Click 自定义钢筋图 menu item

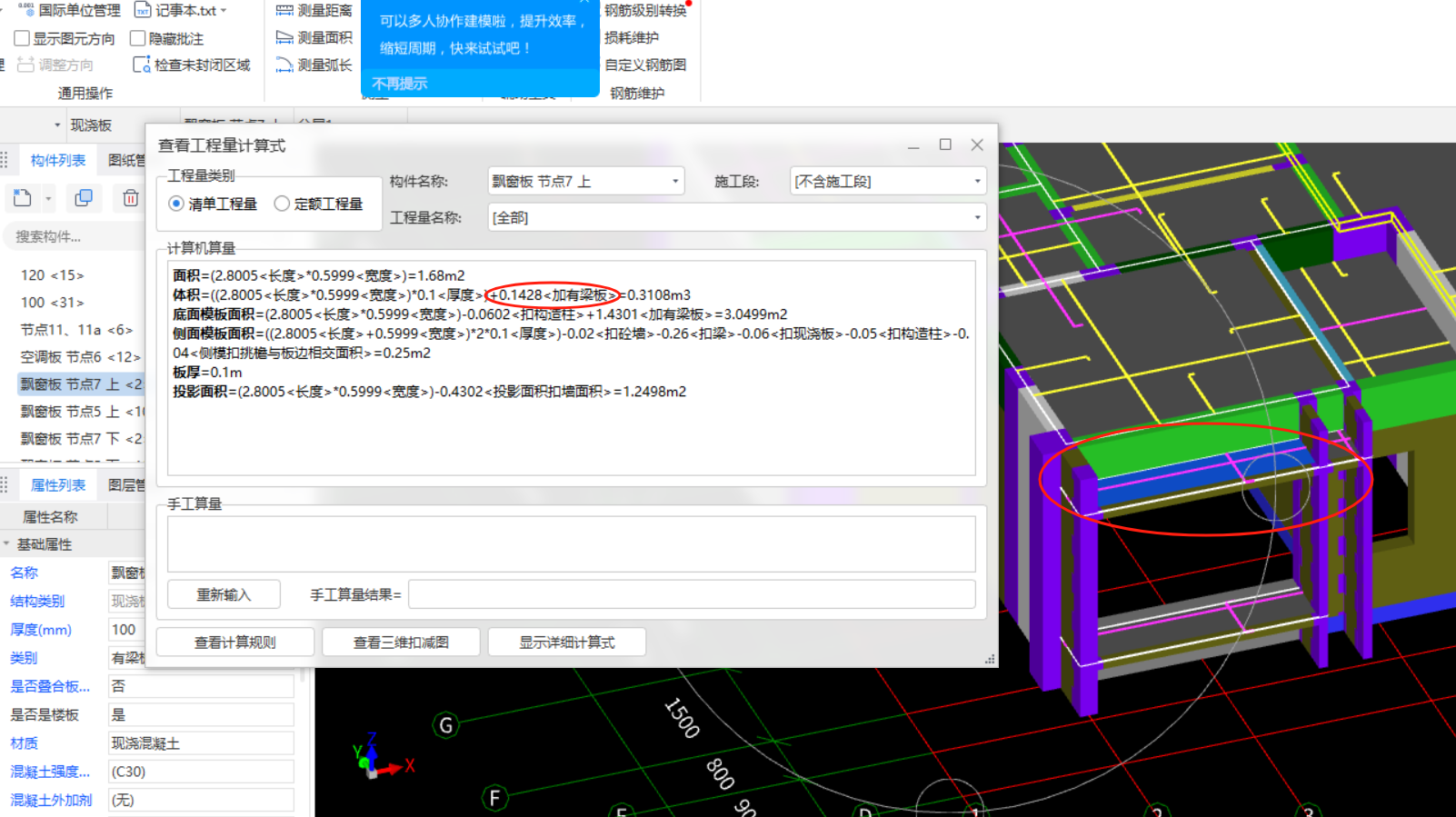(645, 65)
